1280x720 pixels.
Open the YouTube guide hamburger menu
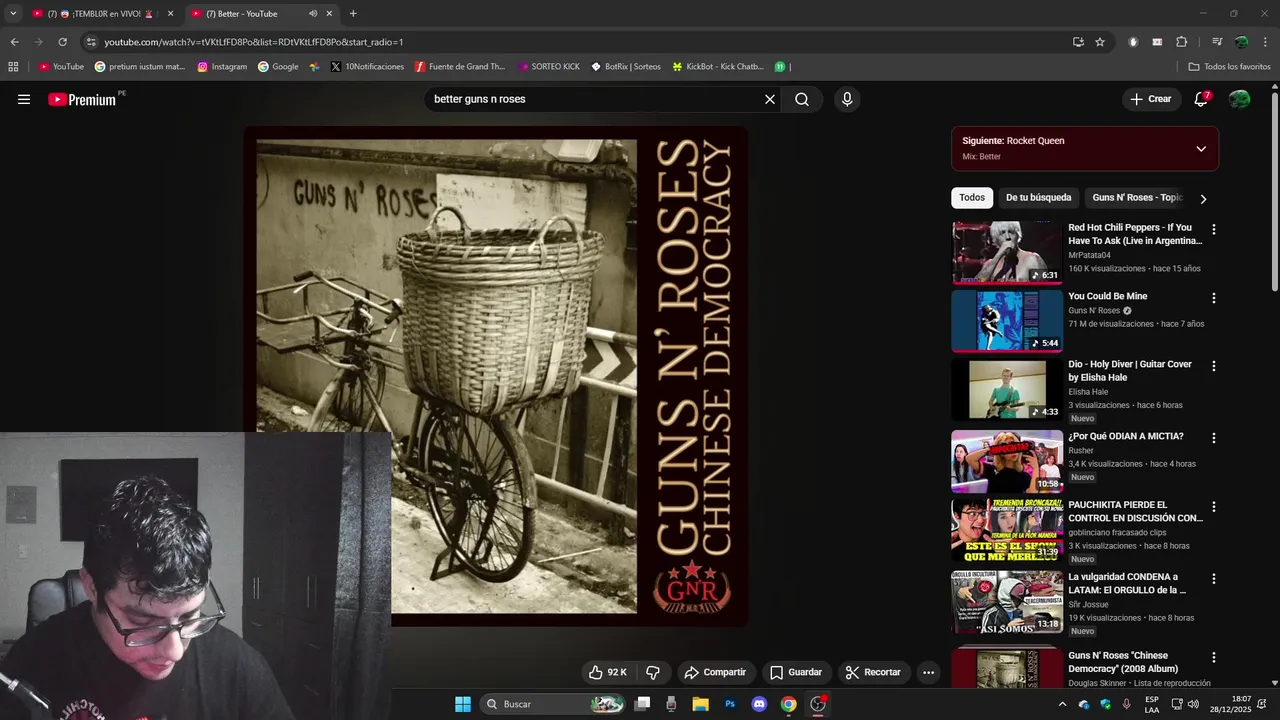pos(24,99)
